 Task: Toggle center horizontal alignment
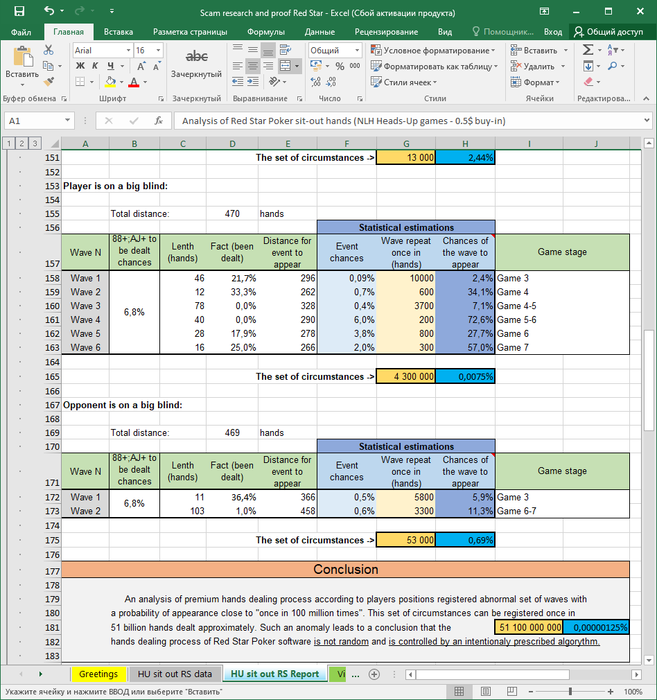pos(253,66)
